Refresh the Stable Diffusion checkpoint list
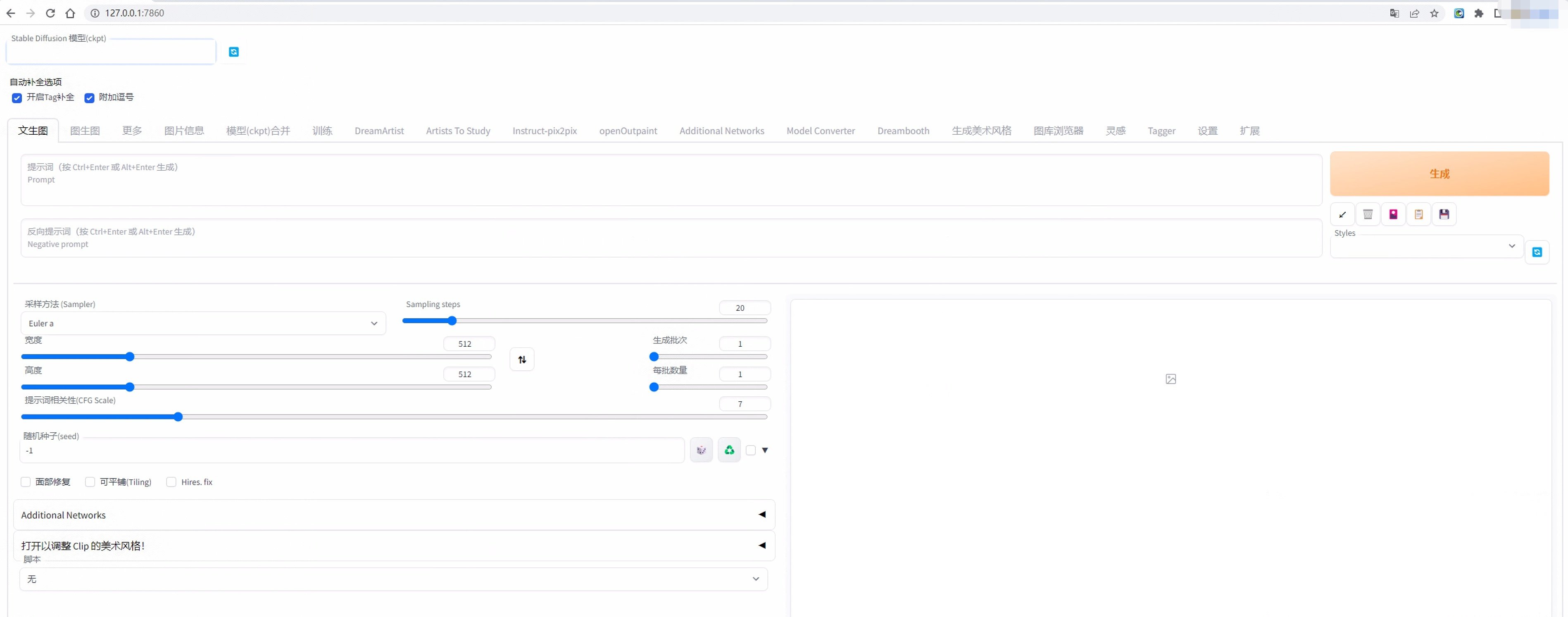This screenshot has width=1568, height=617. click(x=234, y=52)
